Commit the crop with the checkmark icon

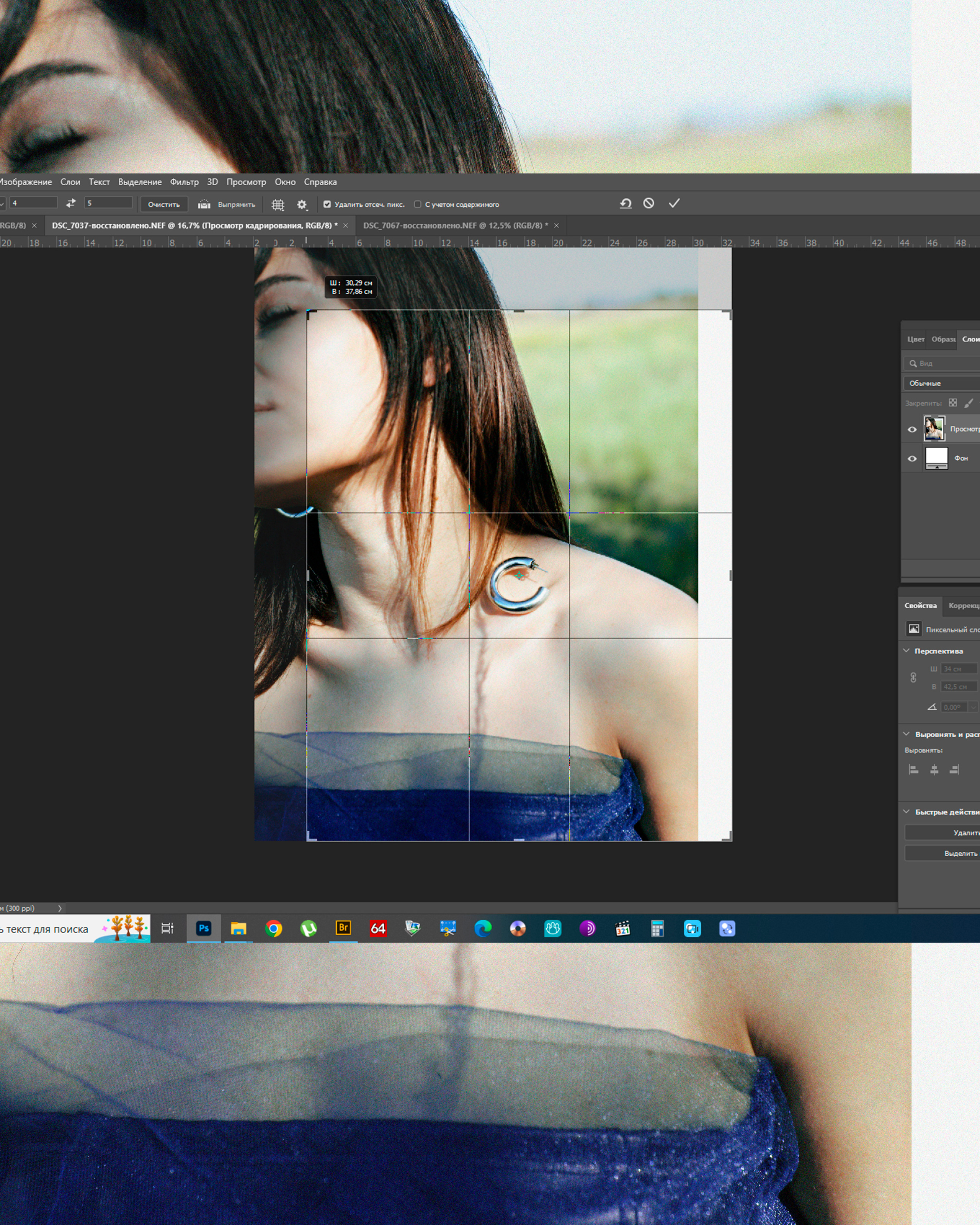coord(674,203)
